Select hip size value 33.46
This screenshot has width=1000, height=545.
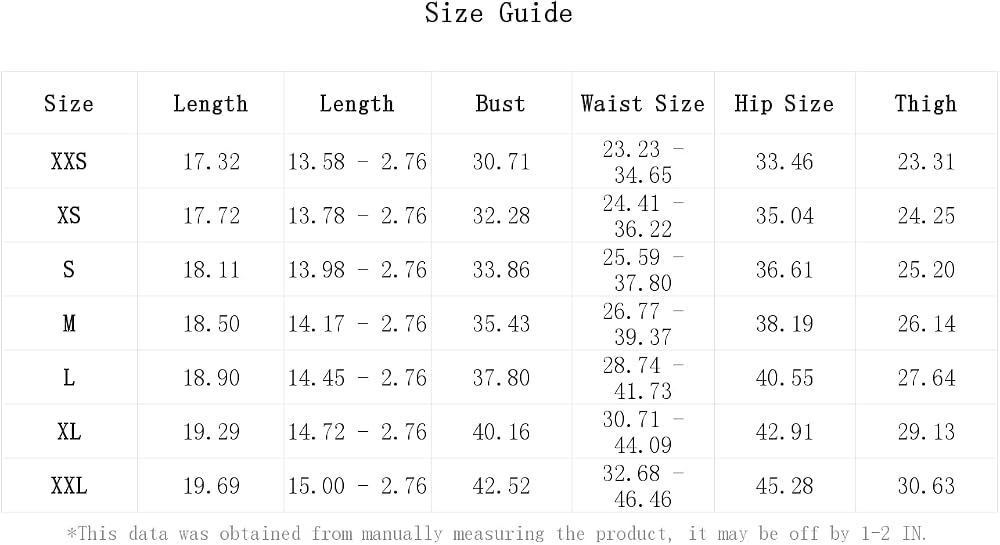pos(784,161)
